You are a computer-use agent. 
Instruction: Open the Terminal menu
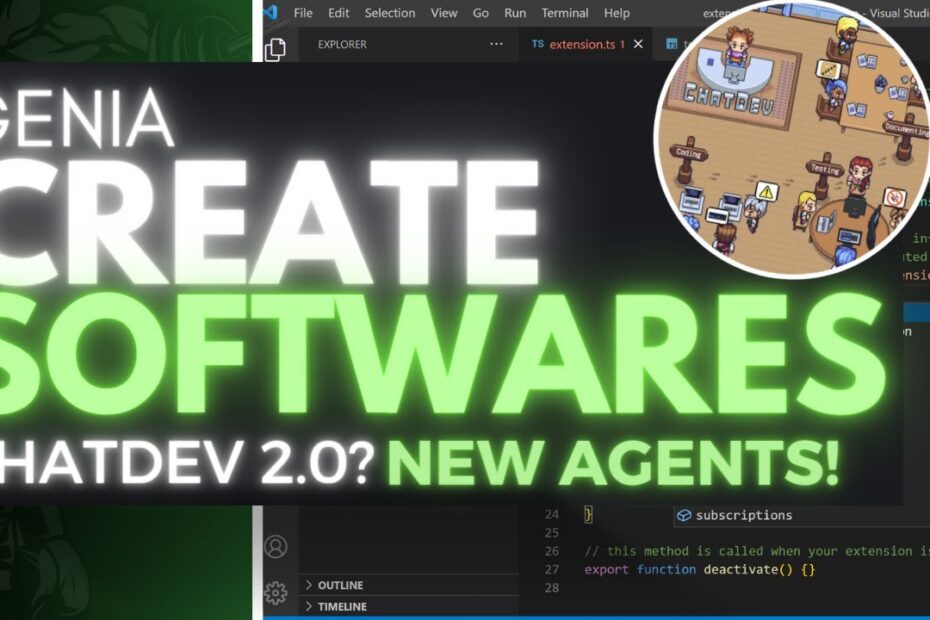(x=565, y=13)
